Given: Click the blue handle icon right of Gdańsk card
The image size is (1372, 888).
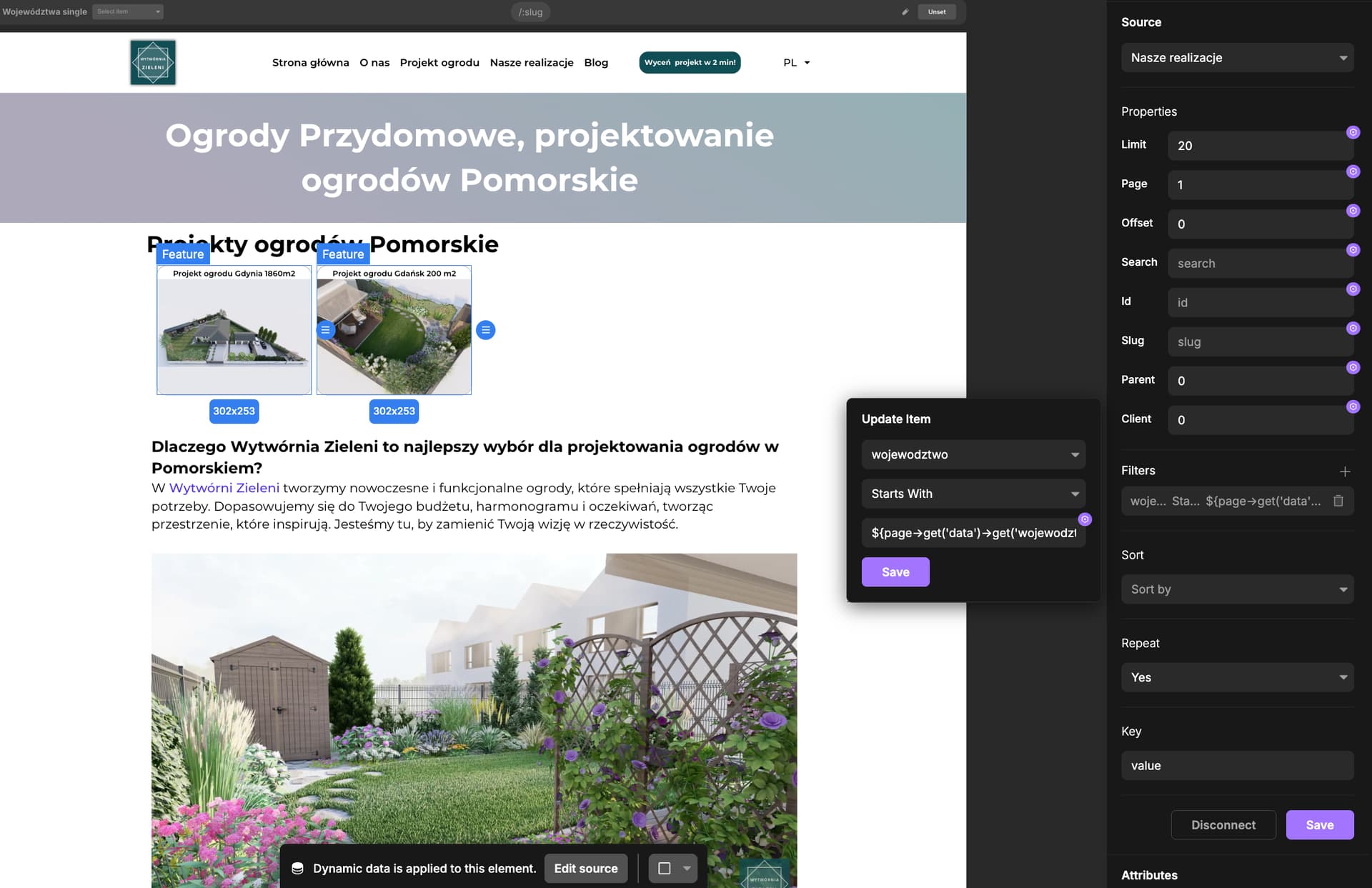Looking at the screenshot, I should click(486, 330).
